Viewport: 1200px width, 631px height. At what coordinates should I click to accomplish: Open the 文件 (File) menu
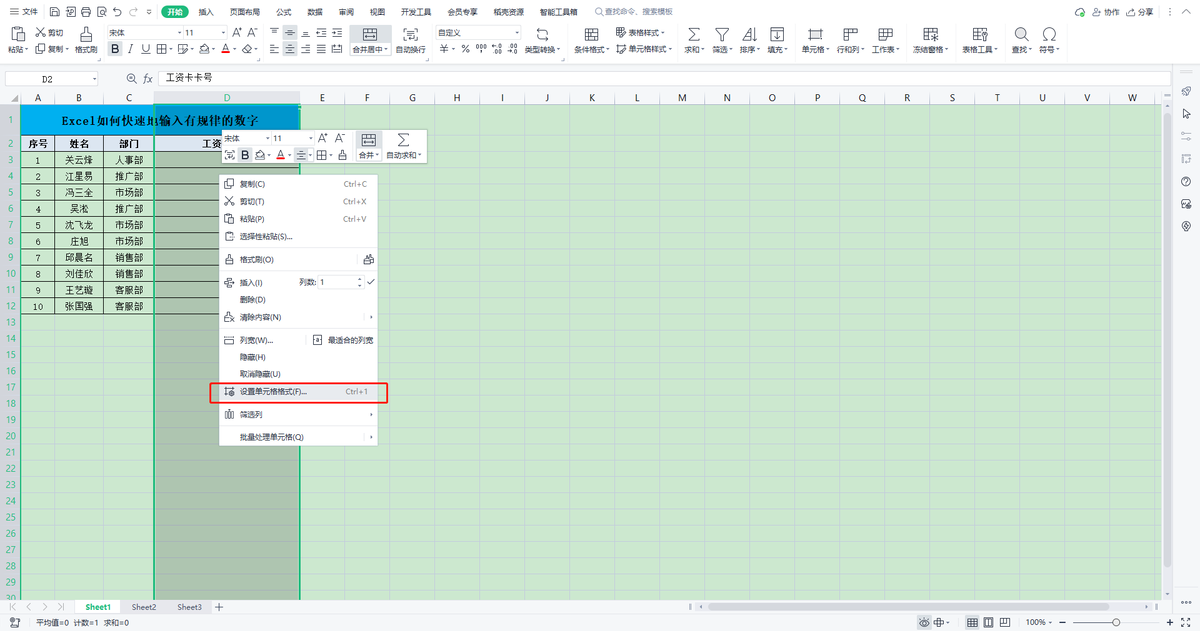coord(24,12)
